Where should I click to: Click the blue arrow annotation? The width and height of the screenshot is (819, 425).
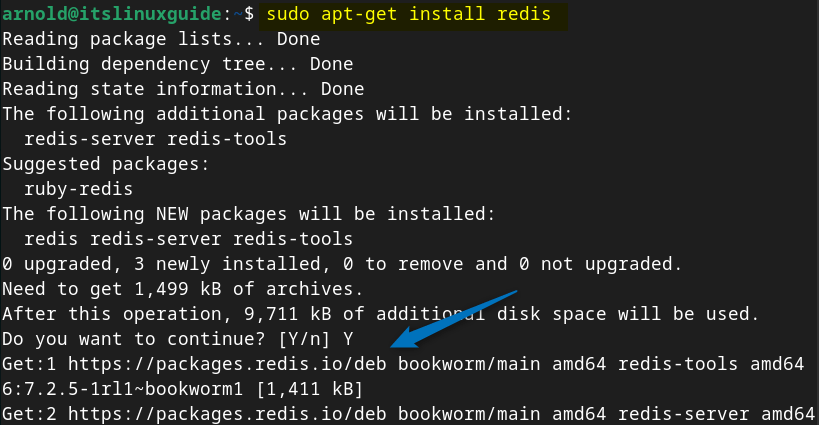click(453, 318)
